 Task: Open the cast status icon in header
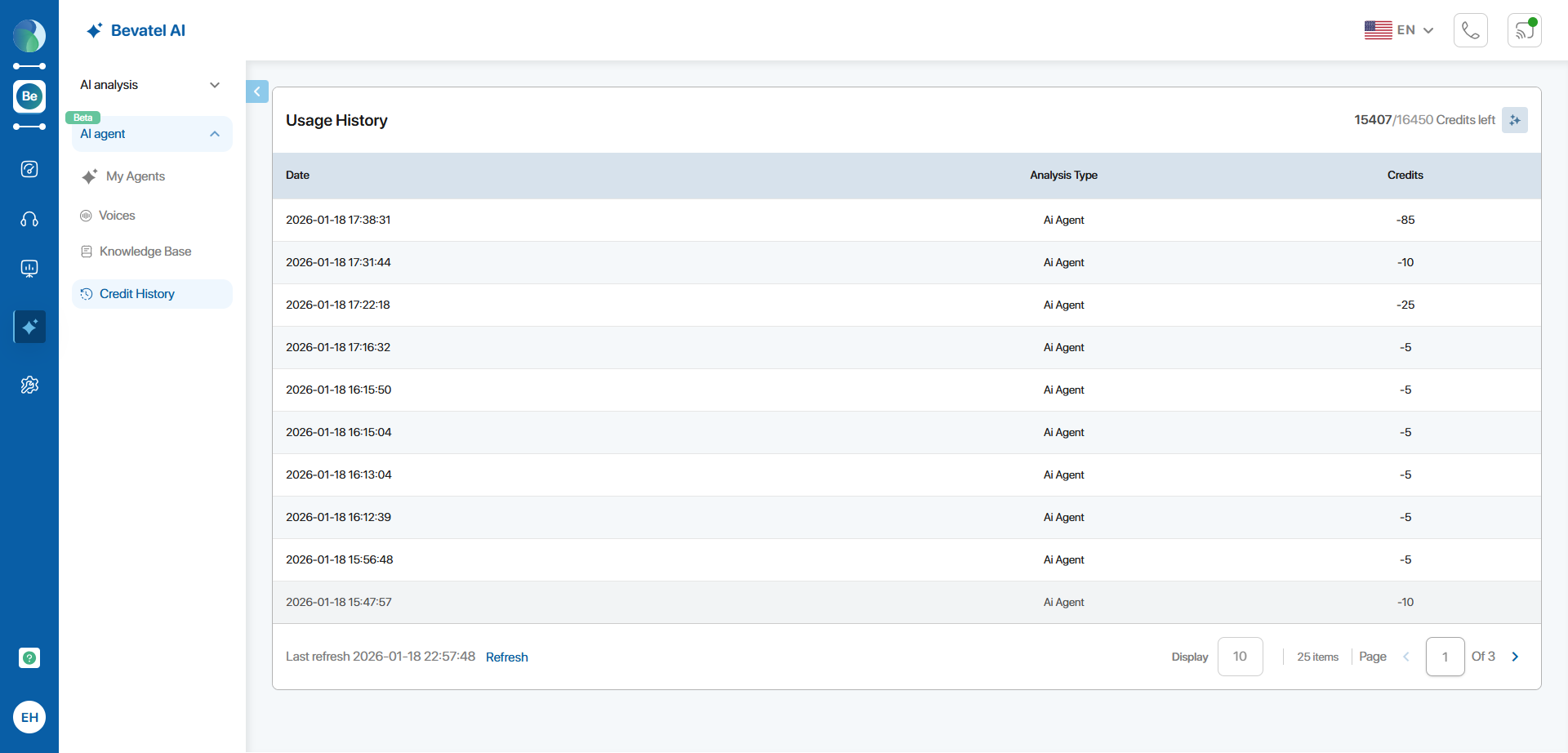coord(1524,31)
